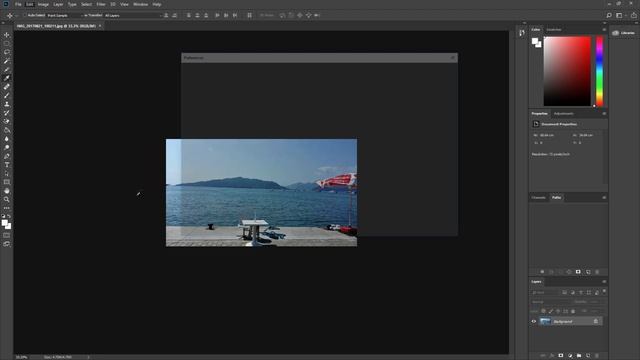Create new group folder icon in Layers
This screenshot has height=360, width=640.
pyautogui.click(x=579, y=356)
